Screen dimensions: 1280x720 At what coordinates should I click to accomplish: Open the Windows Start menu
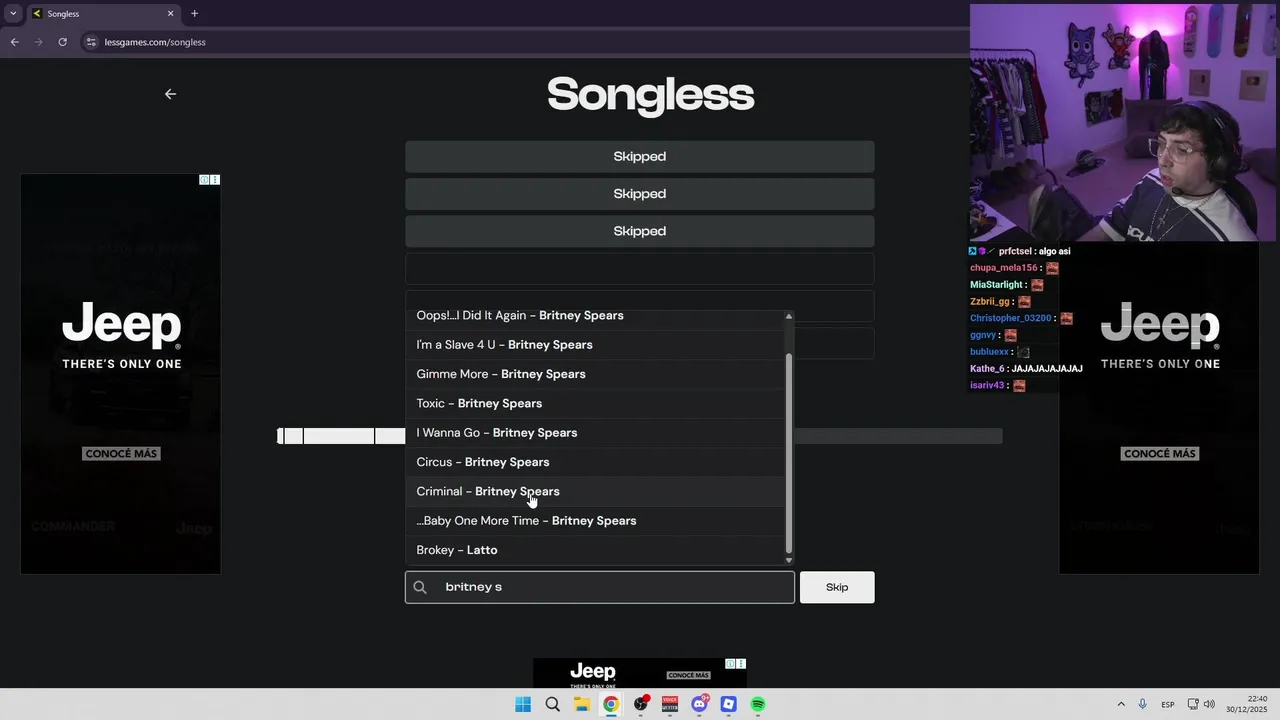coord(523,705)
